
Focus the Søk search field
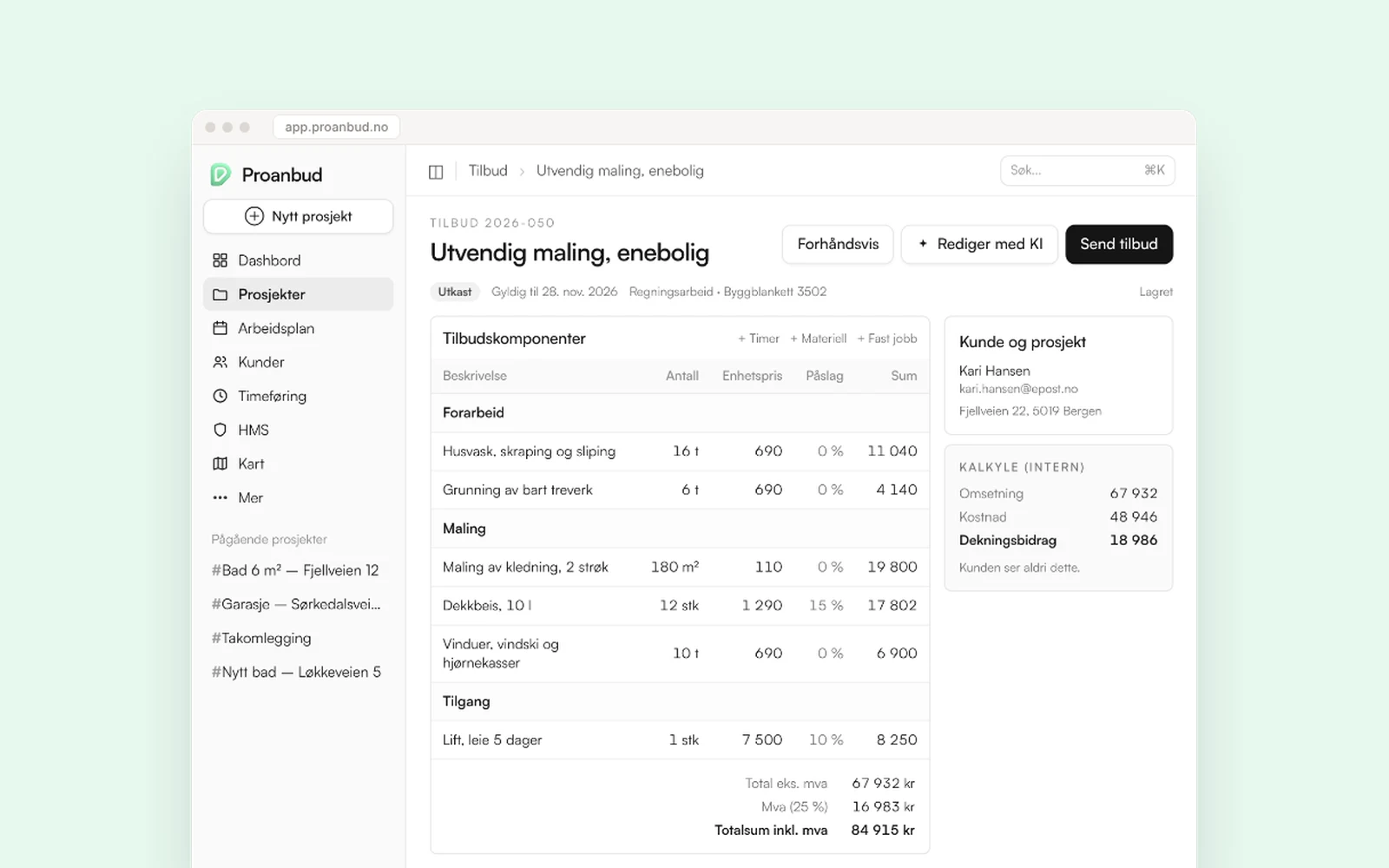[x=1087, y=170]
